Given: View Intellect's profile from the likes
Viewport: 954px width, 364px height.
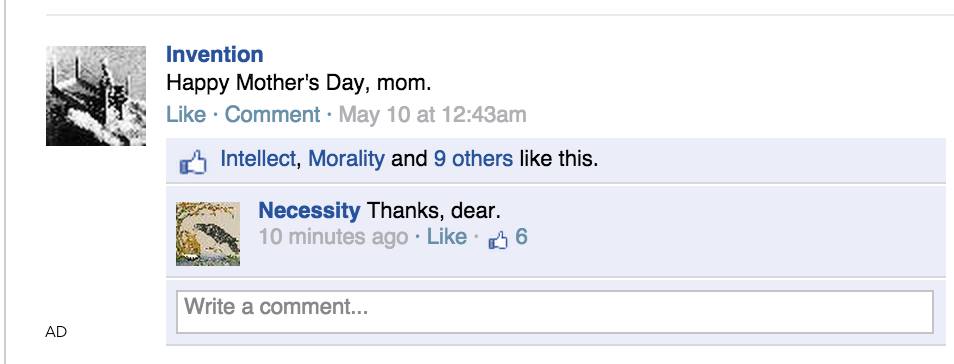Looking at the screenshot, I should tap(258, 159).
